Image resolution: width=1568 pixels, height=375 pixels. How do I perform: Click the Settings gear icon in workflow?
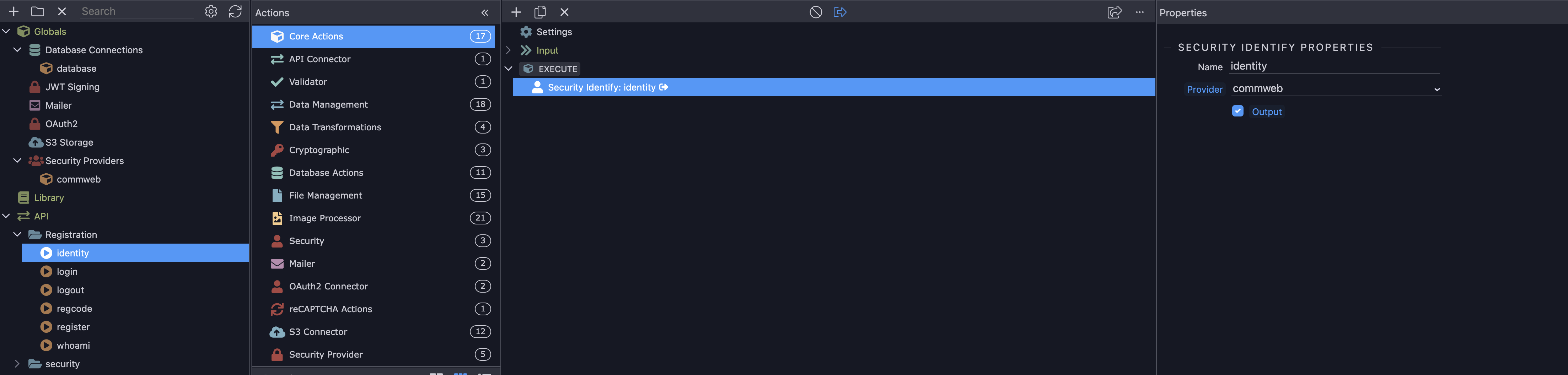pos(526,32)
